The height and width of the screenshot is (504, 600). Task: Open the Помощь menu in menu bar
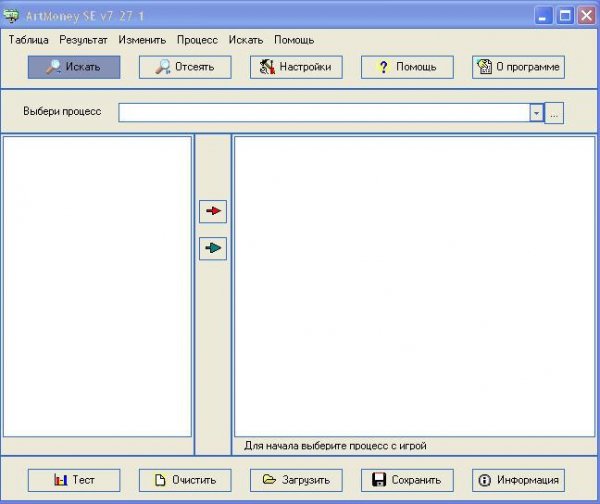click(x=294, y=40)
